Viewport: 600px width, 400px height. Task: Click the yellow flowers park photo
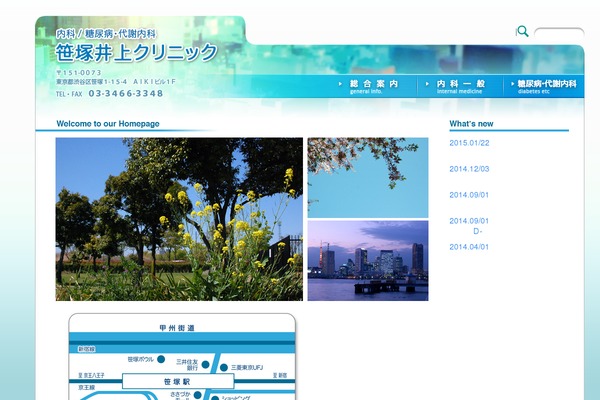click(179, 219)
